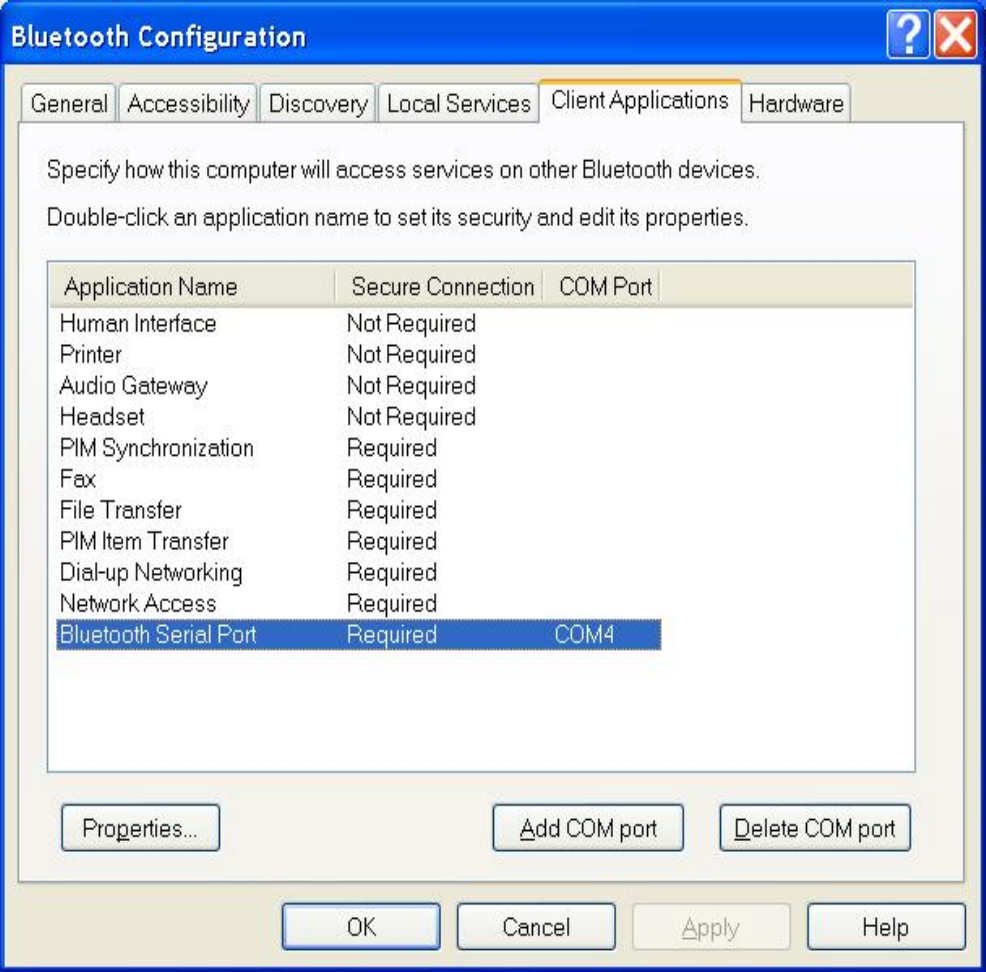The image size is (986, 972).
Task: Open the Properties... button
Action: pos(140,828)
